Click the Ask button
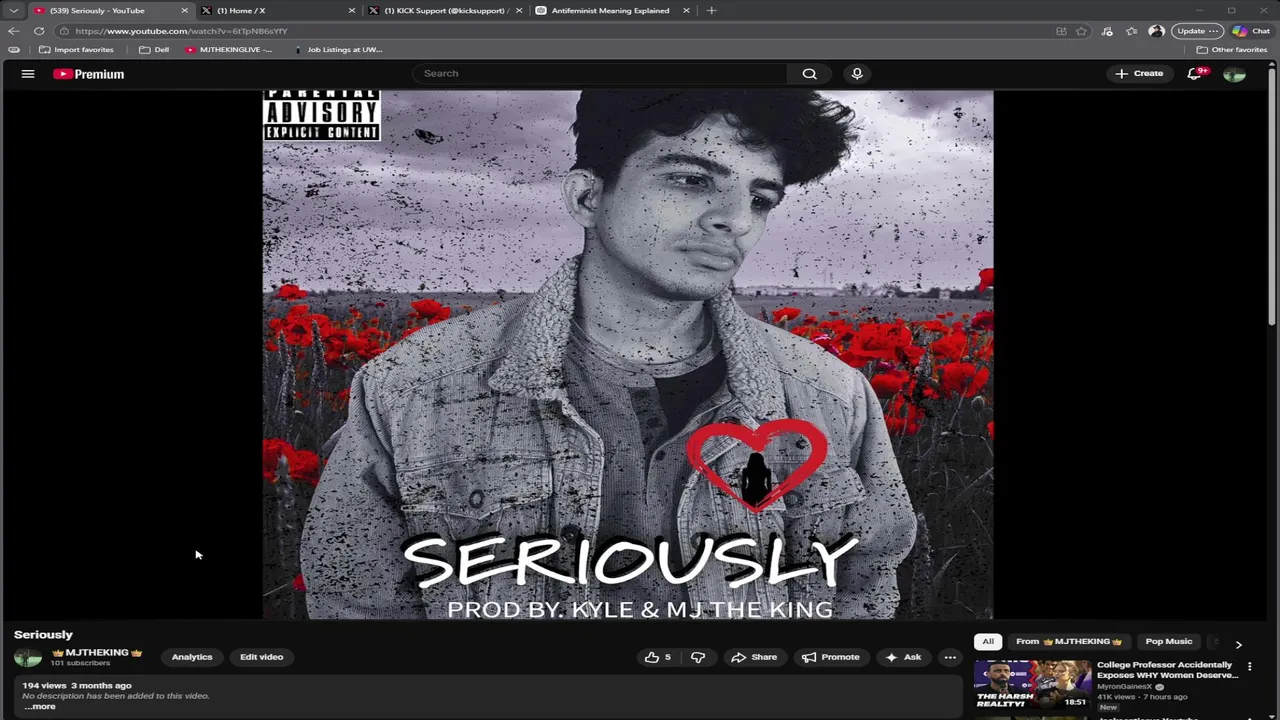This screenshot has height=720, width=1280. 903,657
